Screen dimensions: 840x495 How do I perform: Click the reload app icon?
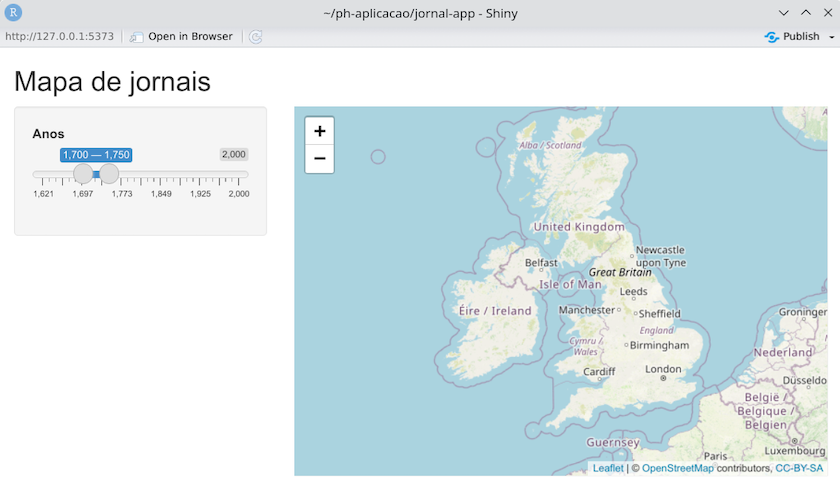[x=255, y=37]
